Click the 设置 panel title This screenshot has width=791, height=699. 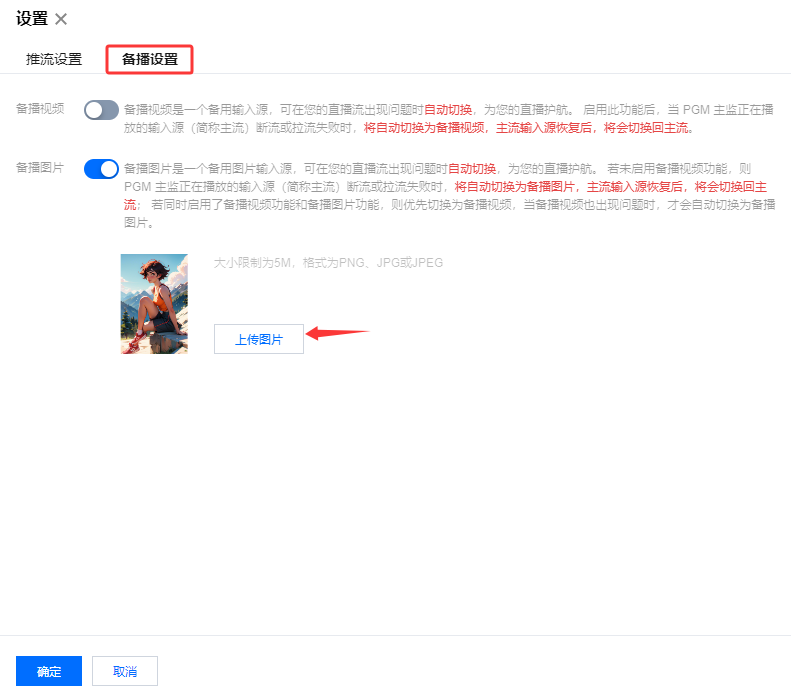point(32,19)
